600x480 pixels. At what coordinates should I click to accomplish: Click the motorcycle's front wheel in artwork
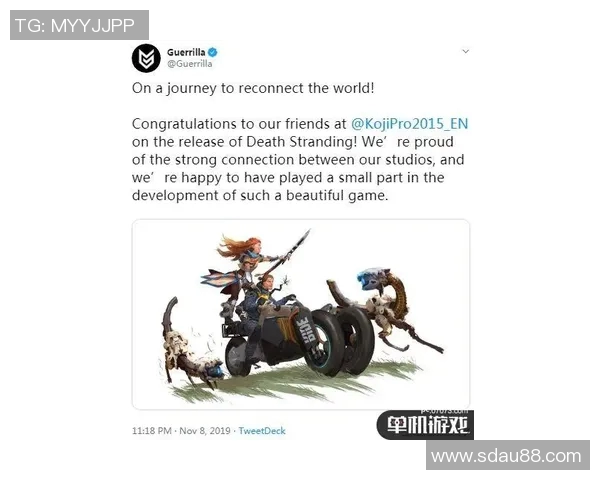pos(326,343)
